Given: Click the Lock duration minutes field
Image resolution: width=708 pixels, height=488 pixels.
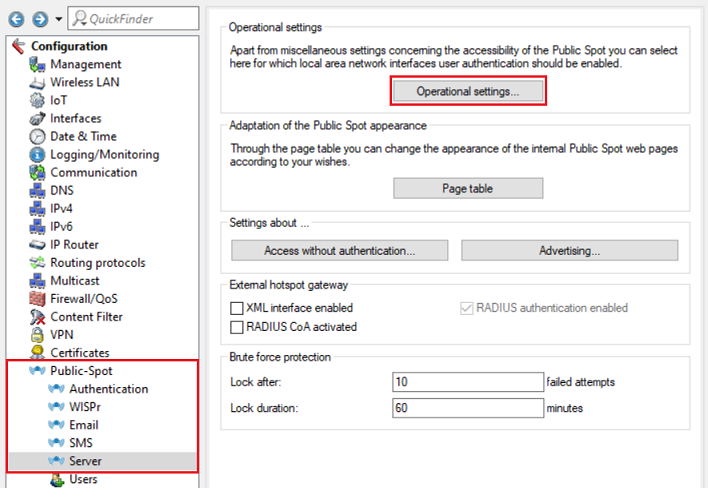Looking at the screenshot, I should 467,408.
